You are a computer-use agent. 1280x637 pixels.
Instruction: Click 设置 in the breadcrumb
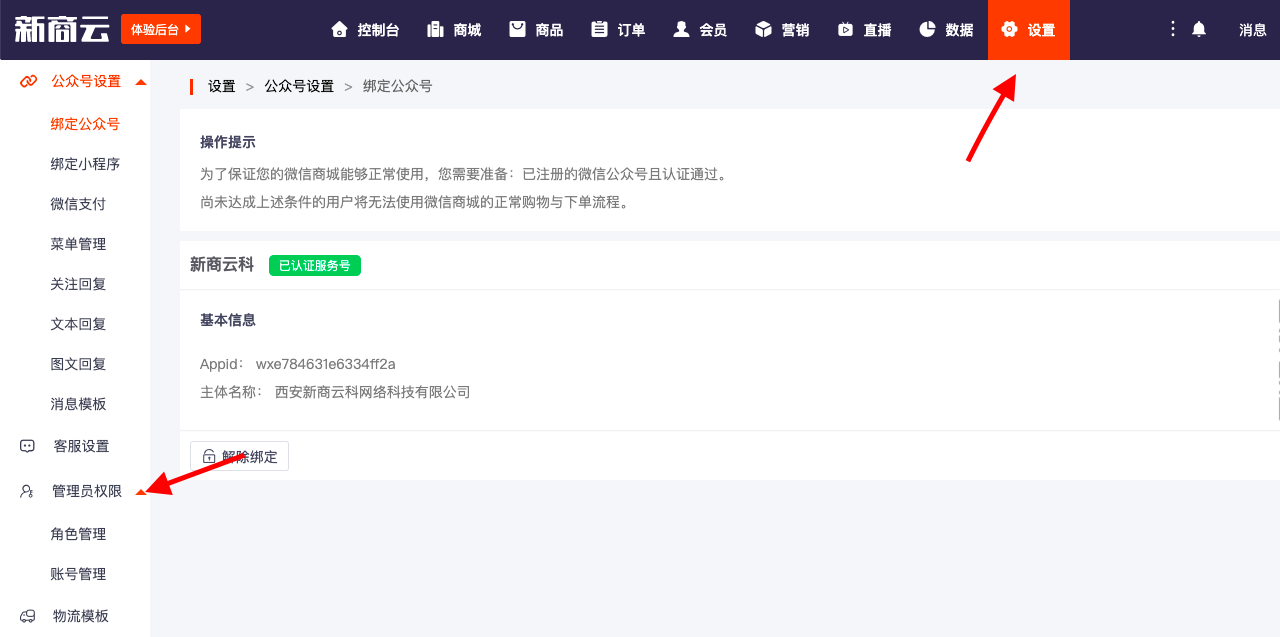click(x=222, y=86)
